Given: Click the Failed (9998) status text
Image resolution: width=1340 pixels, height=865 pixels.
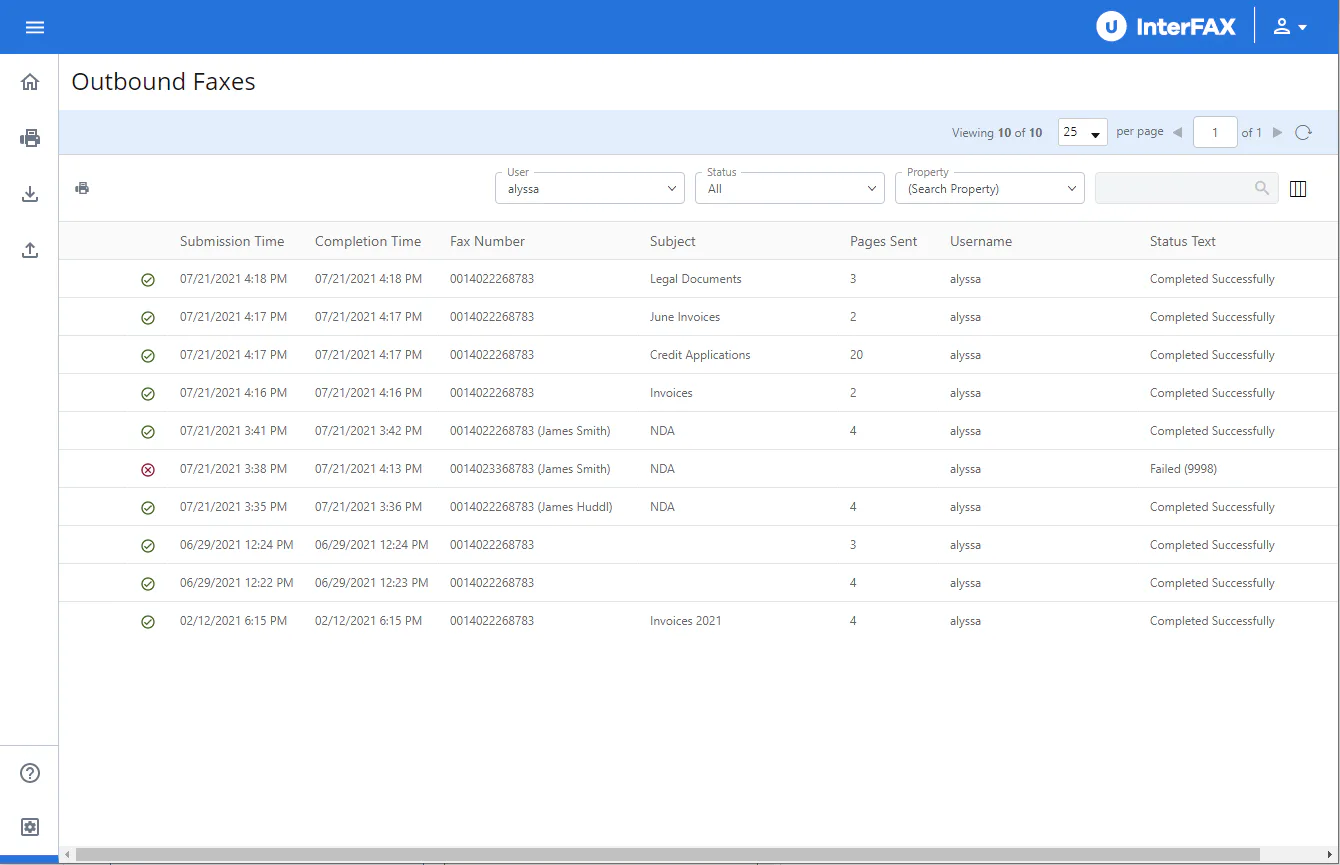Looking at the screenshot, I should pyautogui.click(x=1183, y=469).
